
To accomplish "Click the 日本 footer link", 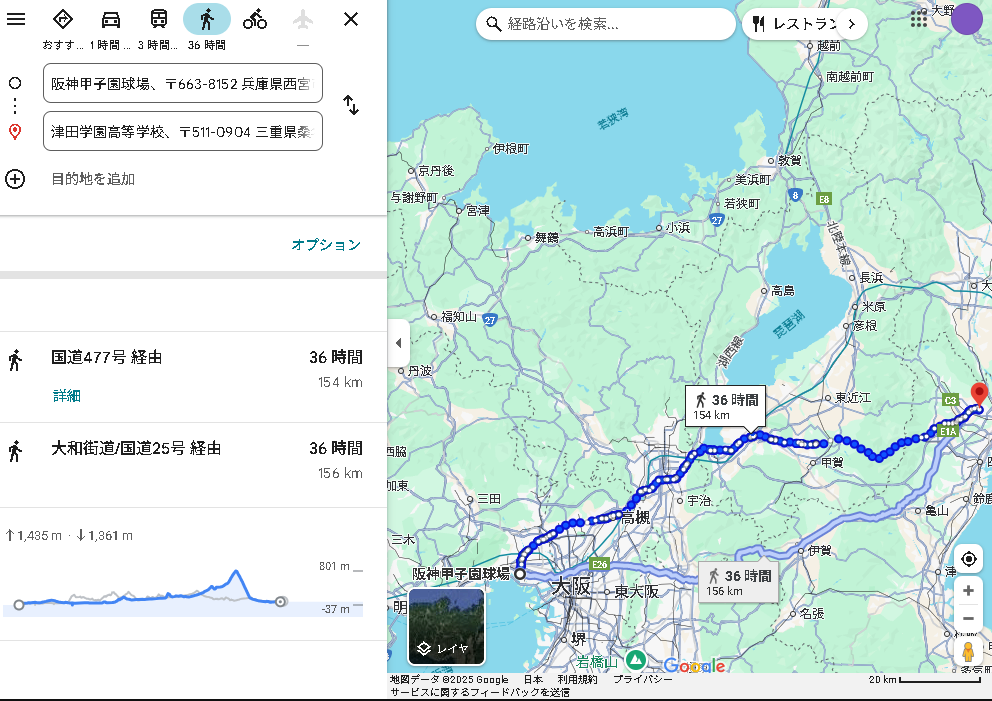I will tap(533, 679).
